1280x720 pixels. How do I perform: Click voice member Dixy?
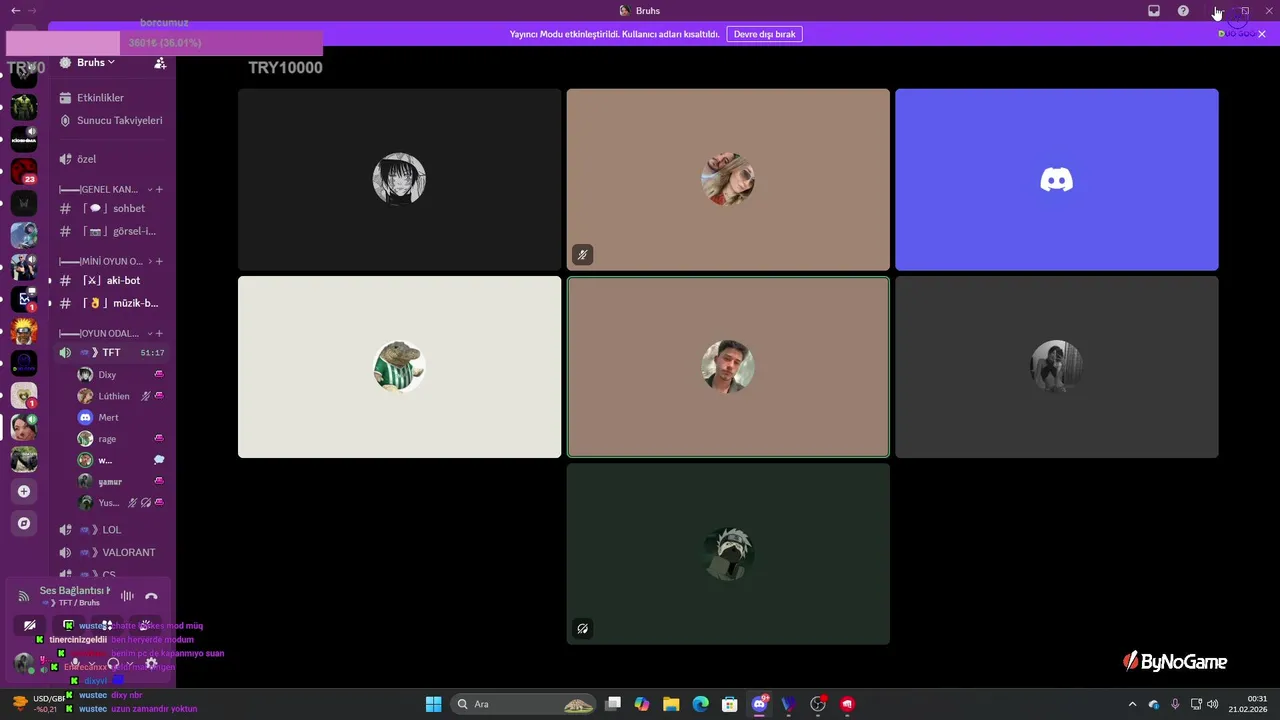tap(120, 374)
